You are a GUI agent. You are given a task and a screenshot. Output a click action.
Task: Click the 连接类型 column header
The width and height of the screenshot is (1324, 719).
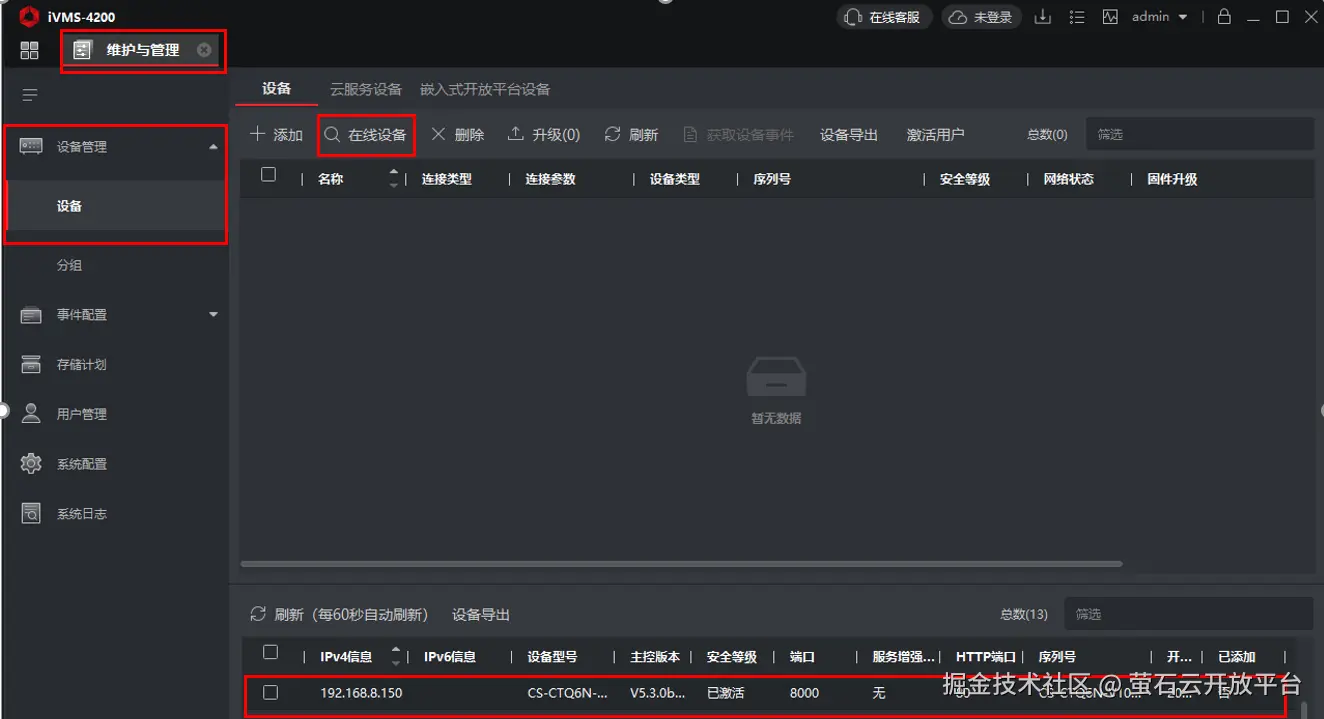click(x=447, y=179)
